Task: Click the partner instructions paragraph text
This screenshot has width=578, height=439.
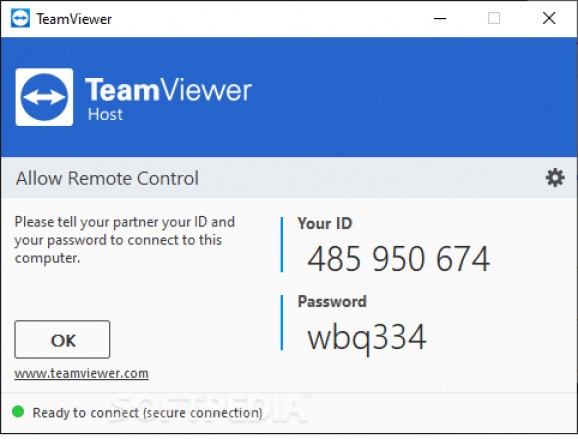Action: [125, 240]
